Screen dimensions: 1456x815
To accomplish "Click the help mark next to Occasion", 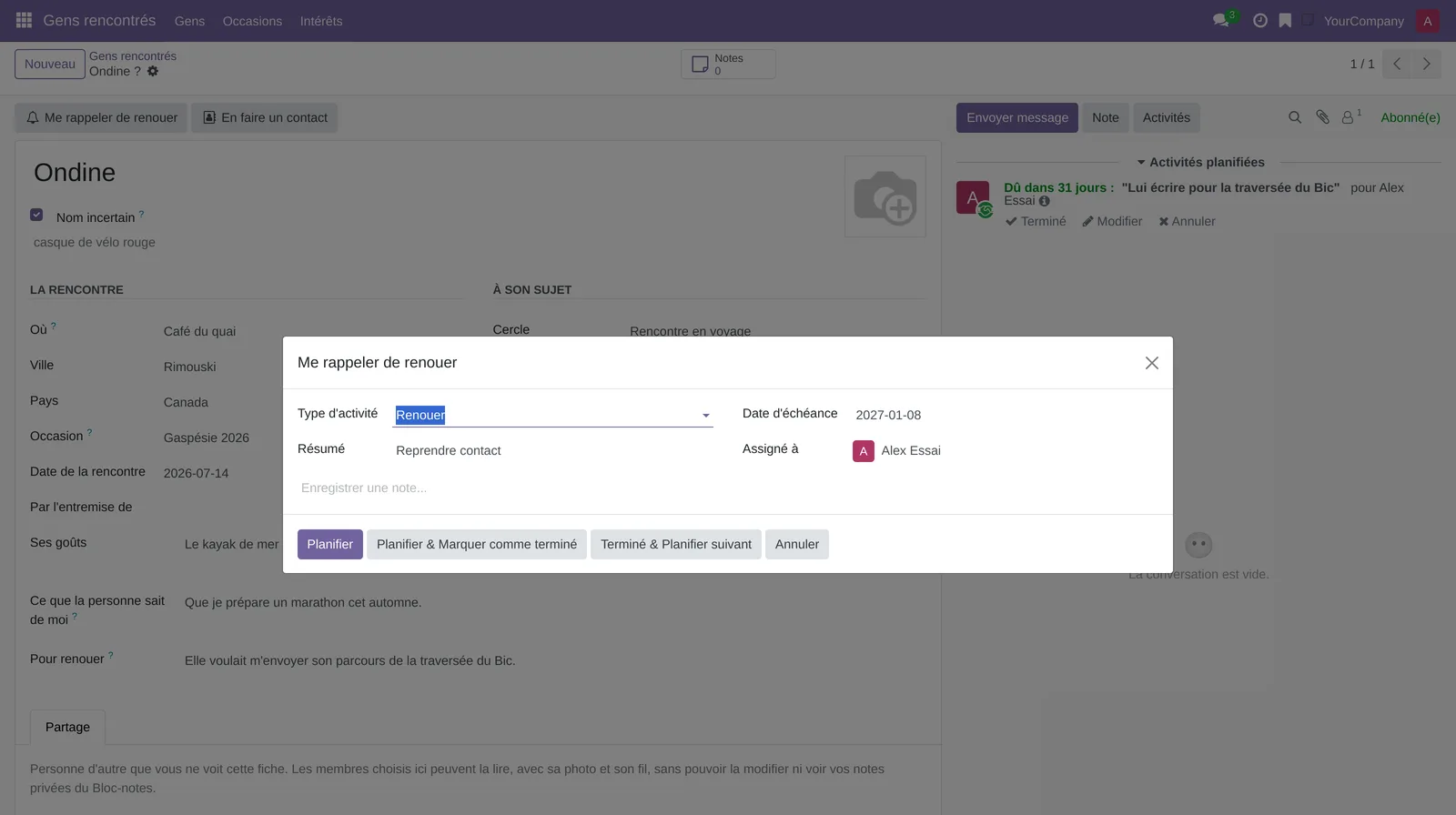I will click(89, 433).
